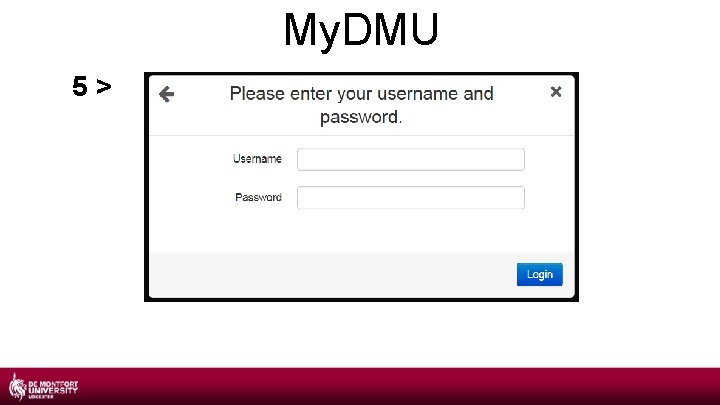Click the Password label

258,197
